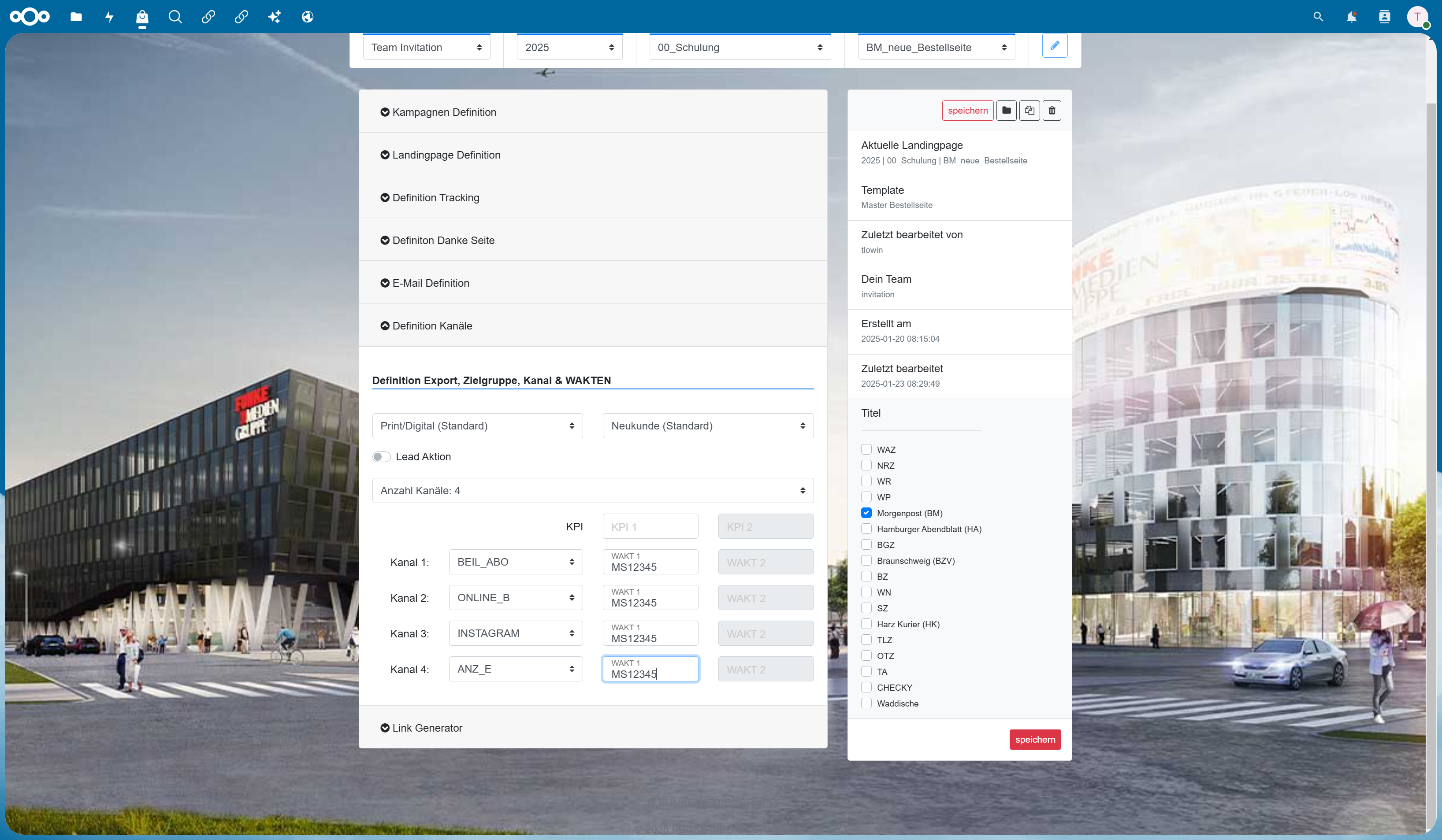This screenshot has width=1442, height=840.
Task: Open the Neukunde (Standard) dropdown
Action: pyautogui.click(x=708, y=426)
